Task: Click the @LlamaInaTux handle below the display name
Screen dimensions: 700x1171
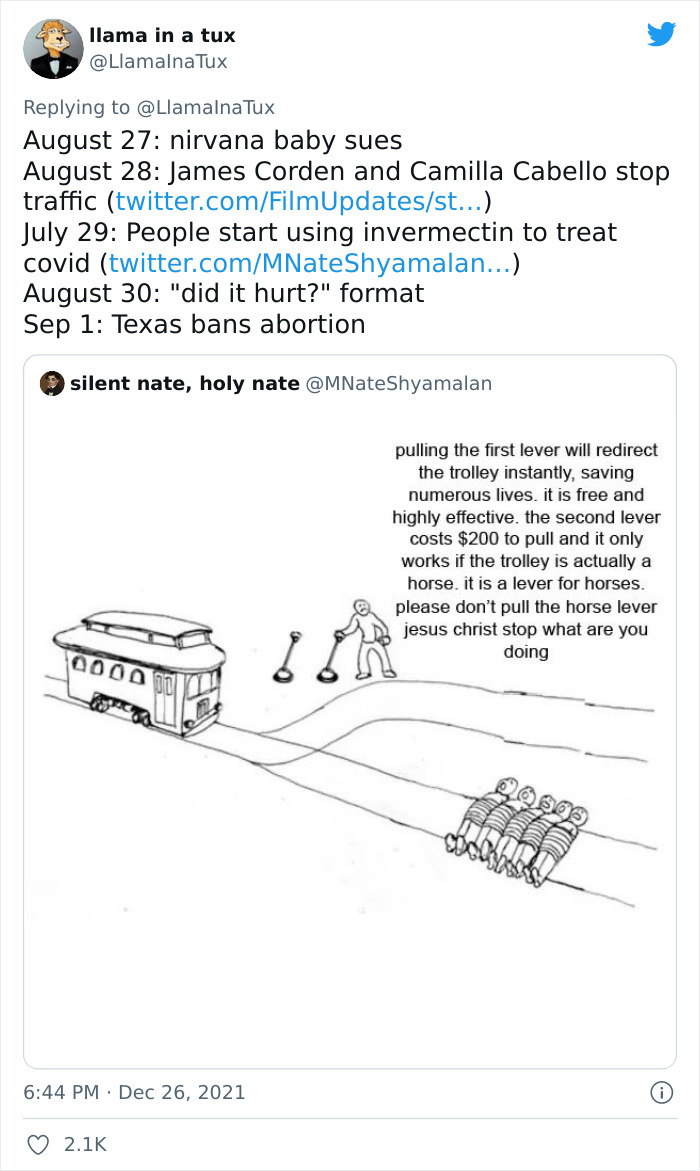Action: coord(158,62)
